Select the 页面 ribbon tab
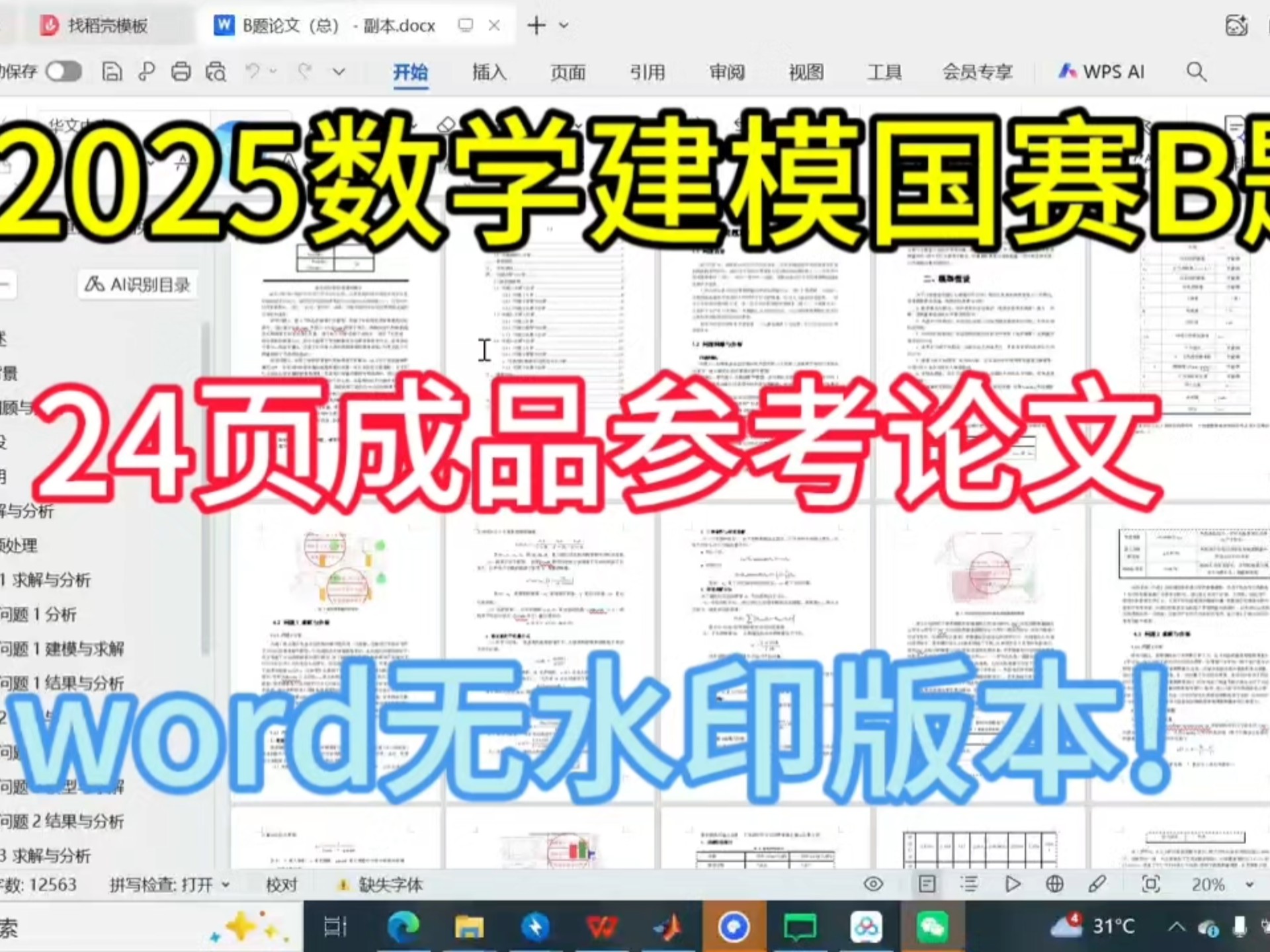This screenshot has height=952, width=1270. tap(568, 71)
